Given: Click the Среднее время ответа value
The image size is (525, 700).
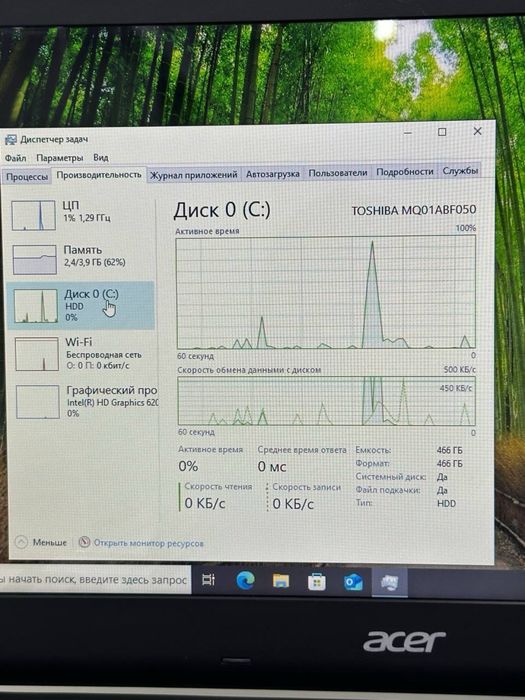Looking at the screenshot, I should [x=272, y=467].
